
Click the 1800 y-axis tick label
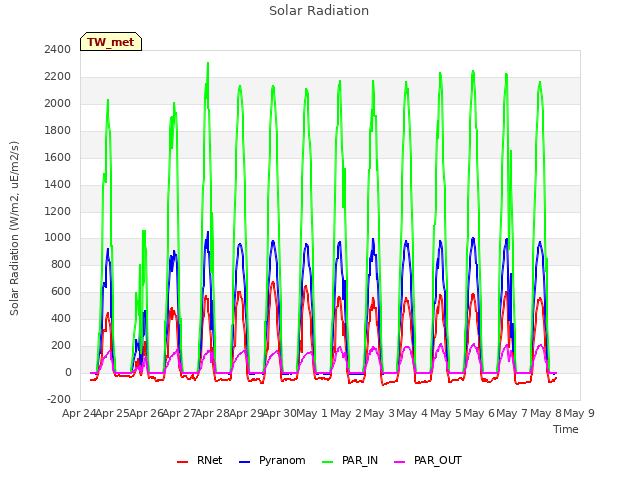click(x=58, y=130)
